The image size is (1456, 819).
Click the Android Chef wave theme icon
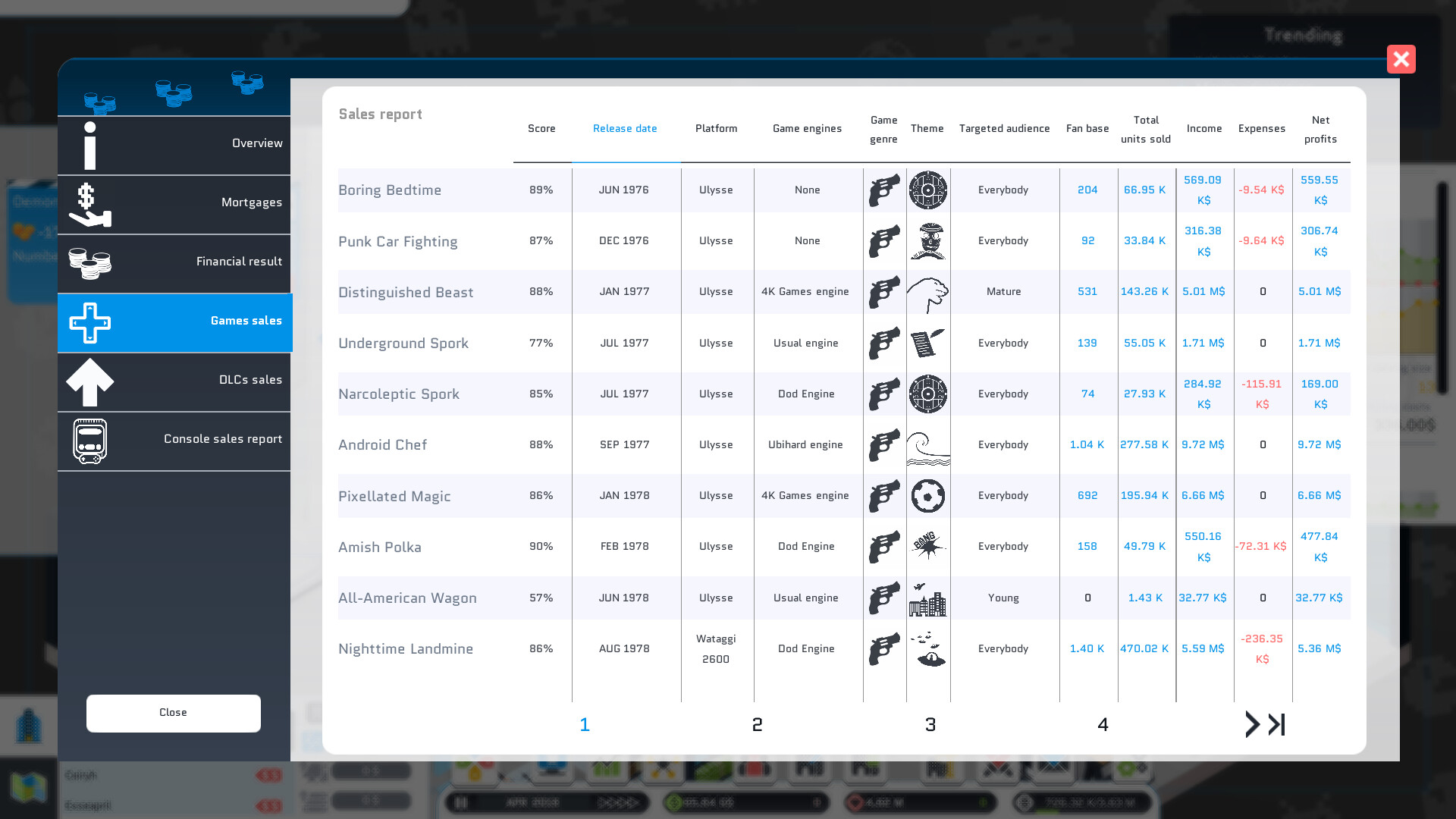[x=927, y=447]
